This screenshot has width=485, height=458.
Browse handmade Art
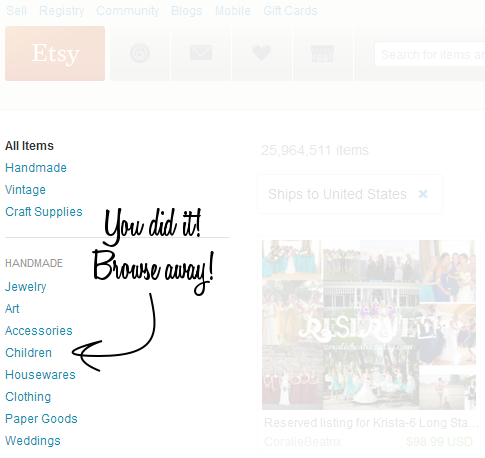(12, 309)
